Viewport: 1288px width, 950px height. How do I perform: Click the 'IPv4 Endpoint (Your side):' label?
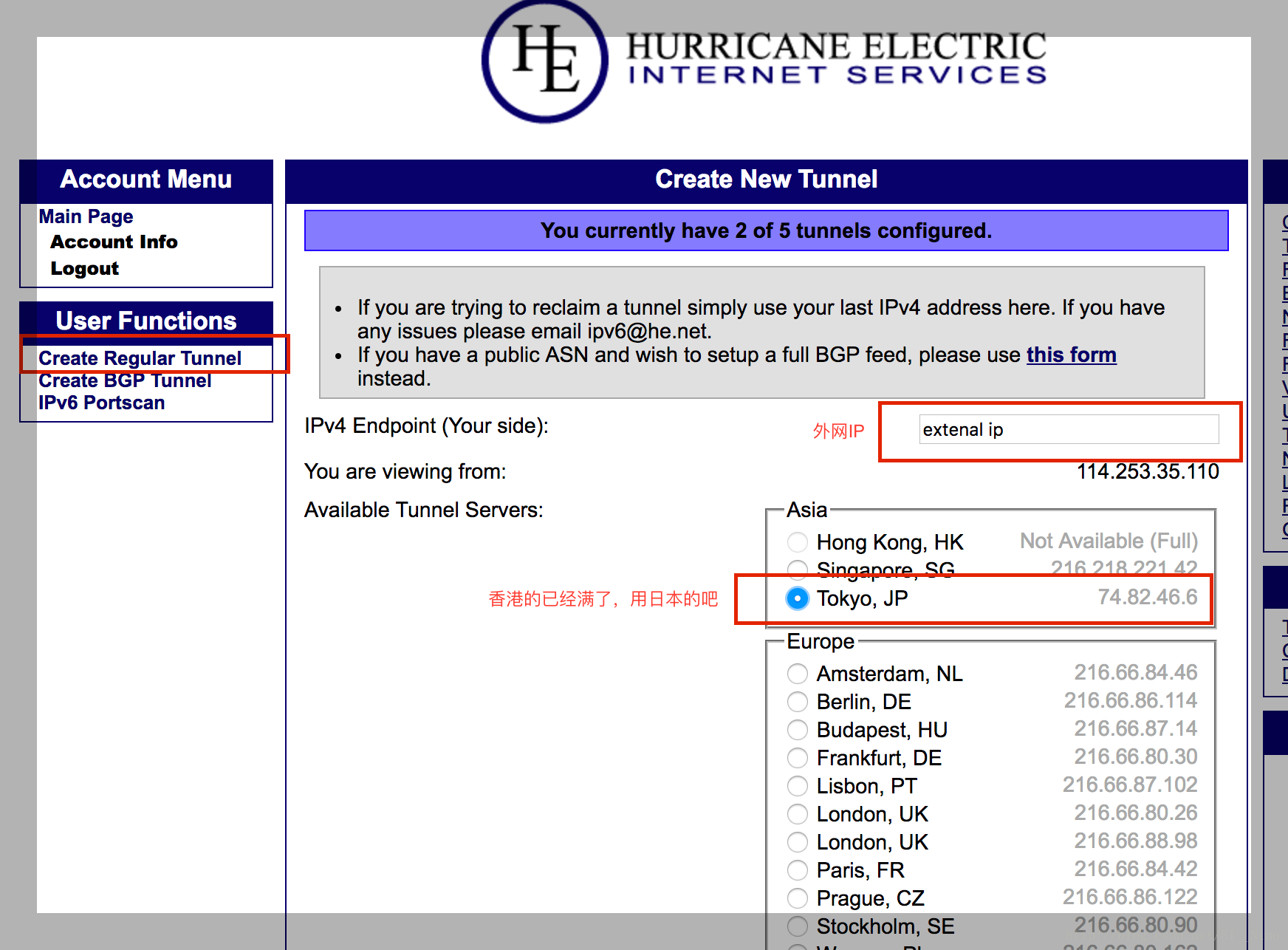click(426, 426)
